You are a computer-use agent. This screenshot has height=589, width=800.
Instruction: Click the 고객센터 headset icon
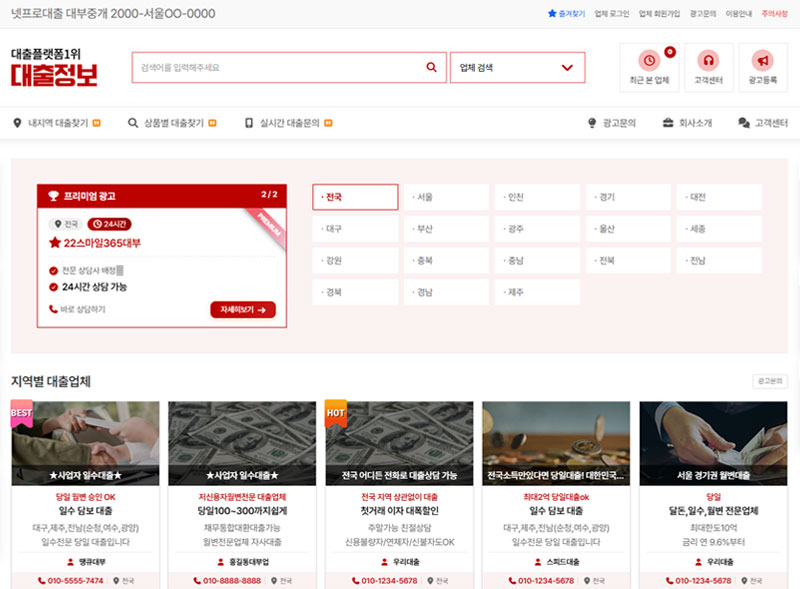click(x=708, y=60)
